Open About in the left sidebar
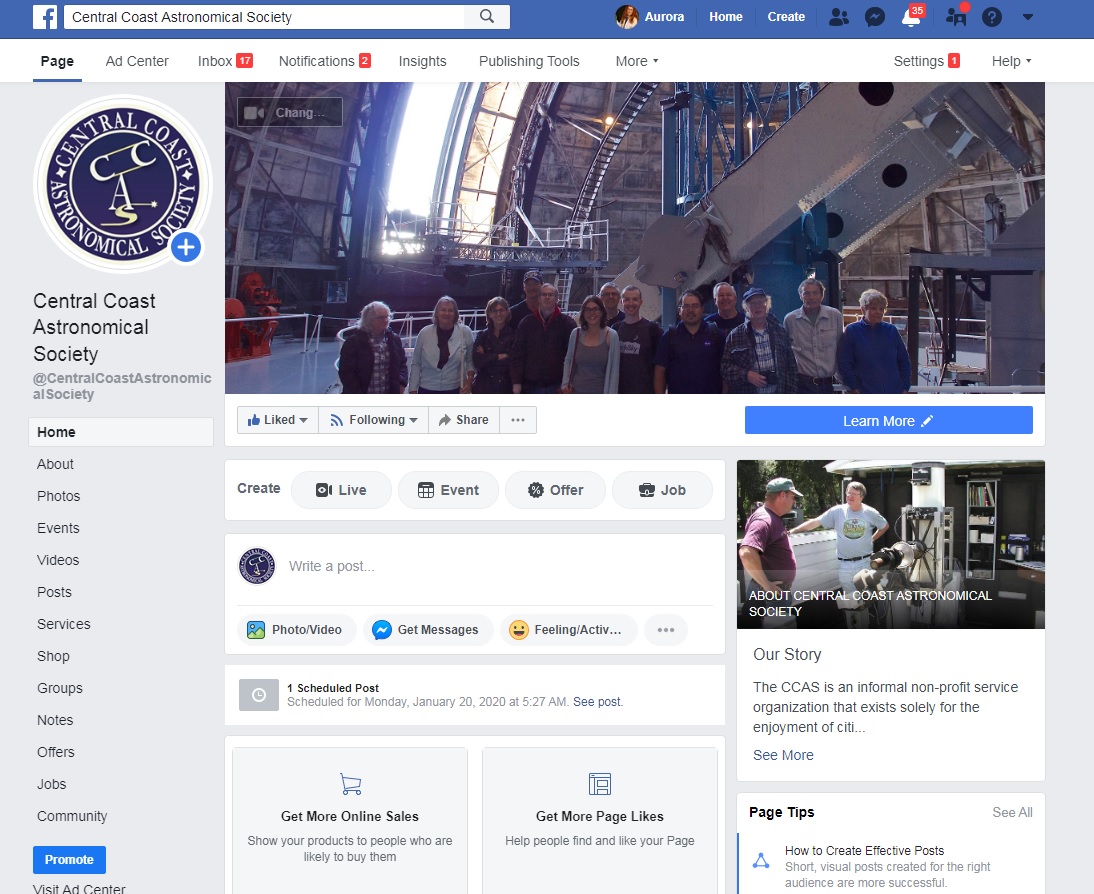The image size is (1094, 894). click(x=55, y=464)
